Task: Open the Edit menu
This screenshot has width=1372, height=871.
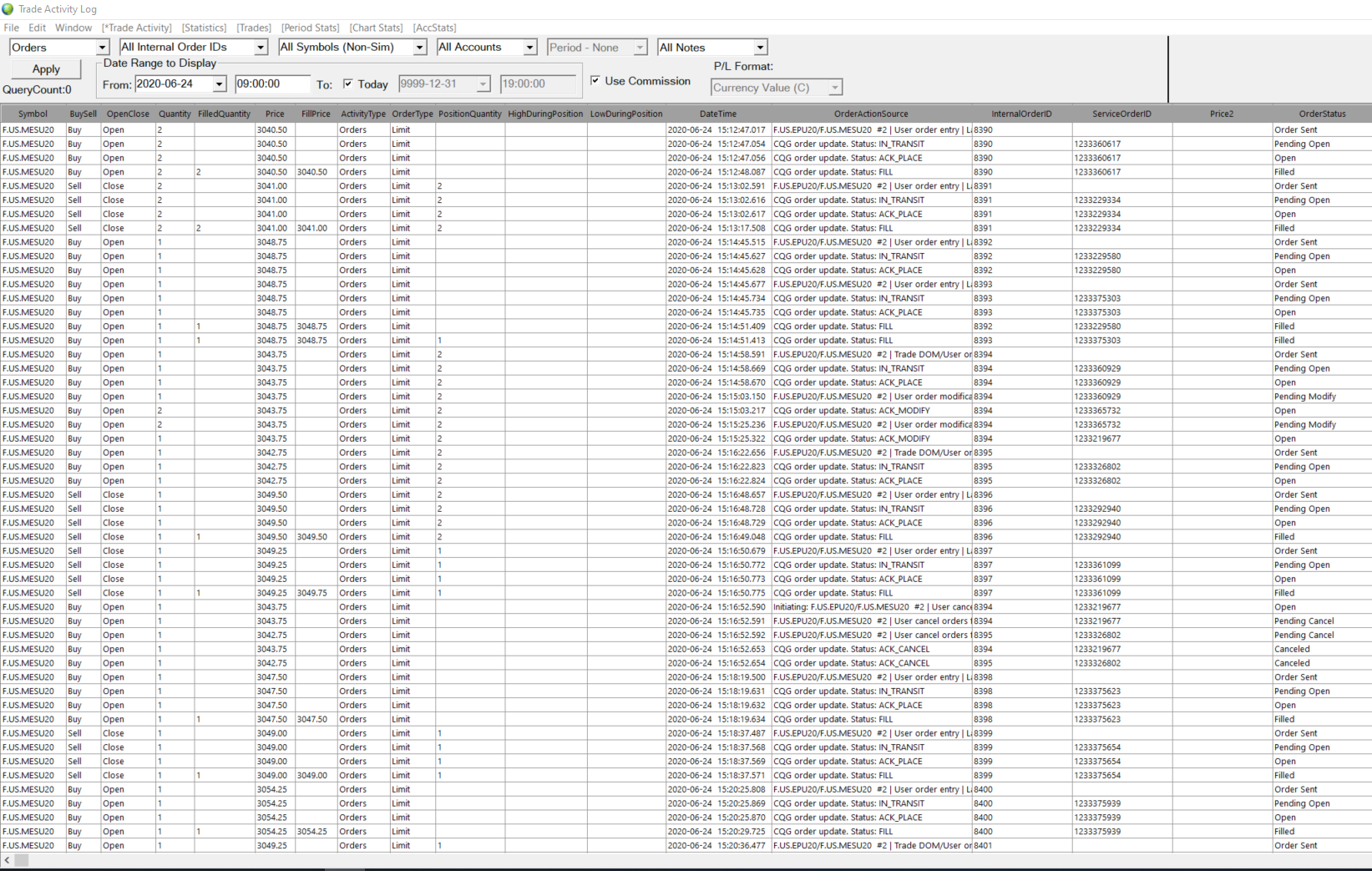Action: coord(38,28)
